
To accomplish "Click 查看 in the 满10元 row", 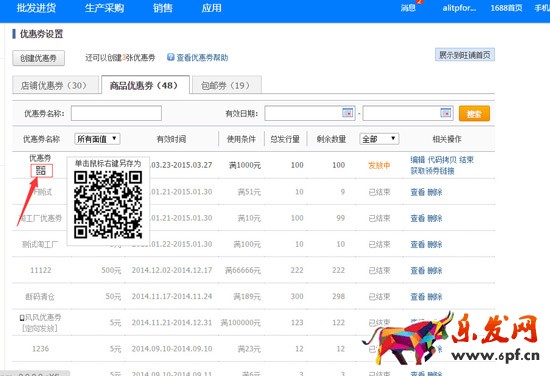I will [417, 218].
